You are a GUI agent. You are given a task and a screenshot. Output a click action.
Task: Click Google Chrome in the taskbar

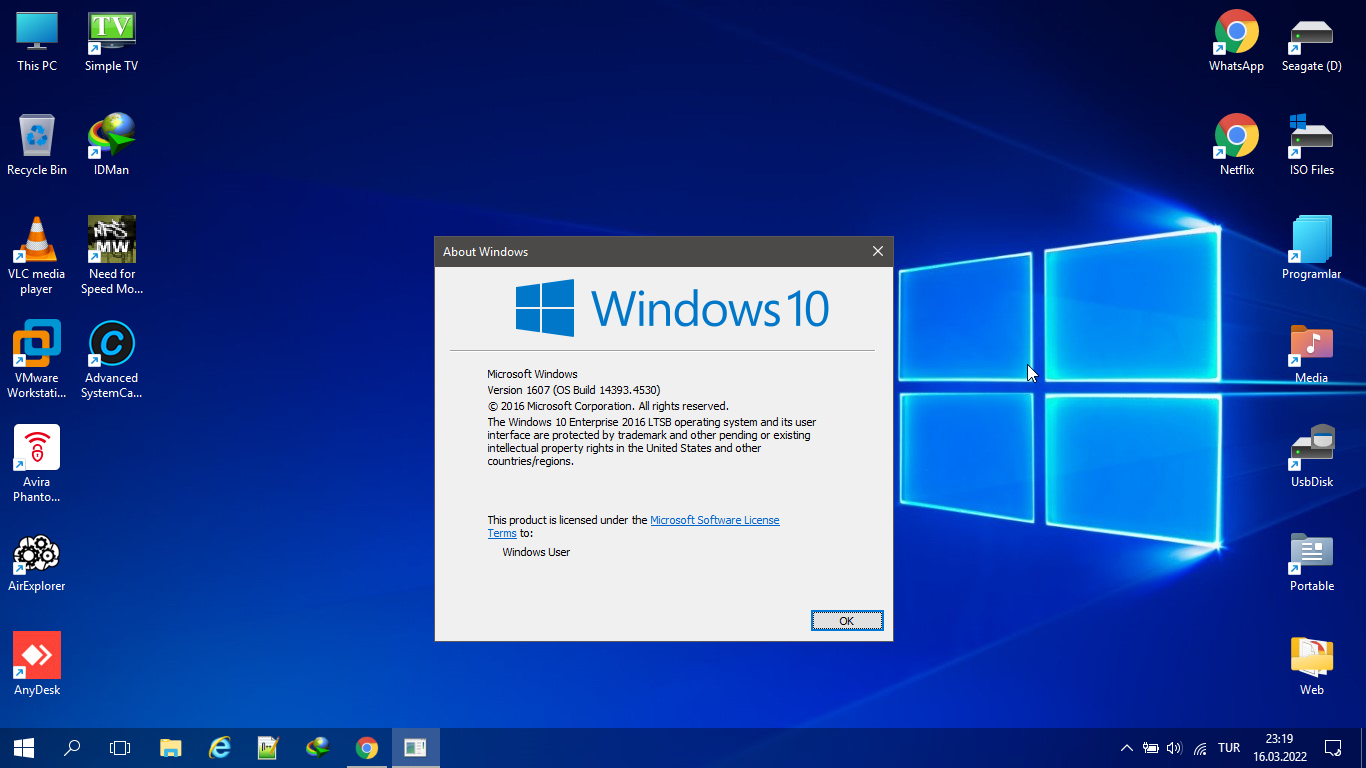367,748
